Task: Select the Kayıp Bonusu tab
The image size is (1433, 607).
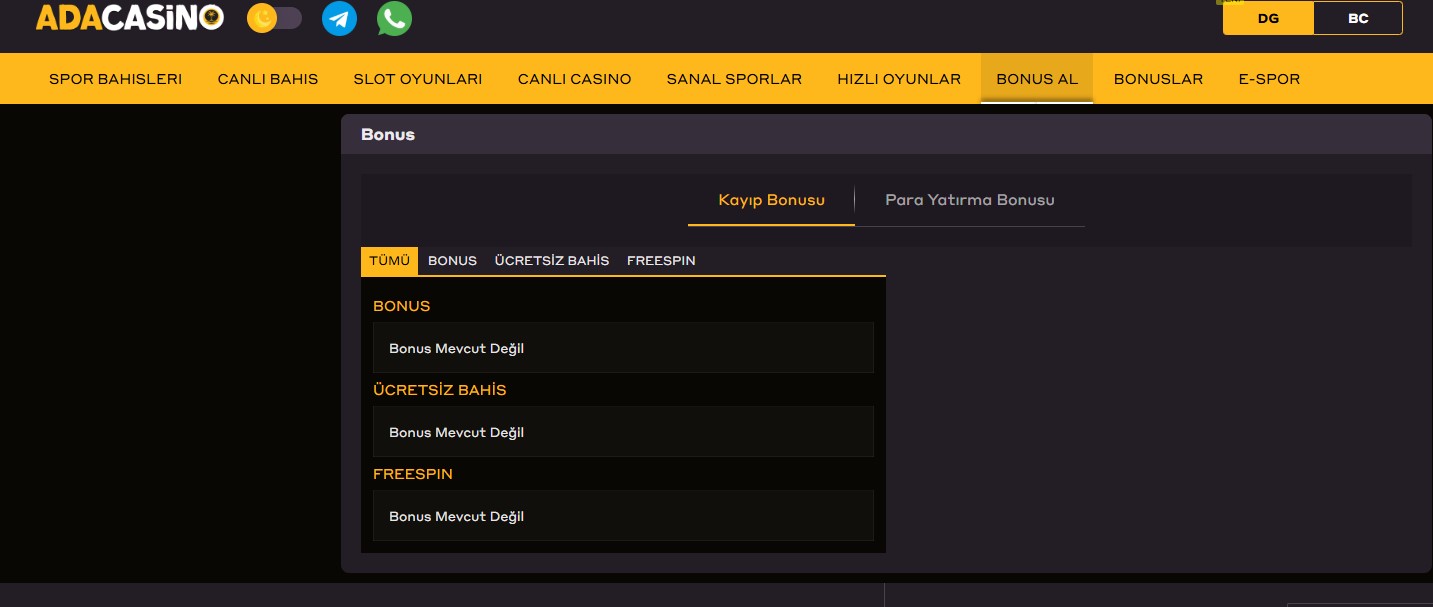Action: coord(771,200)
